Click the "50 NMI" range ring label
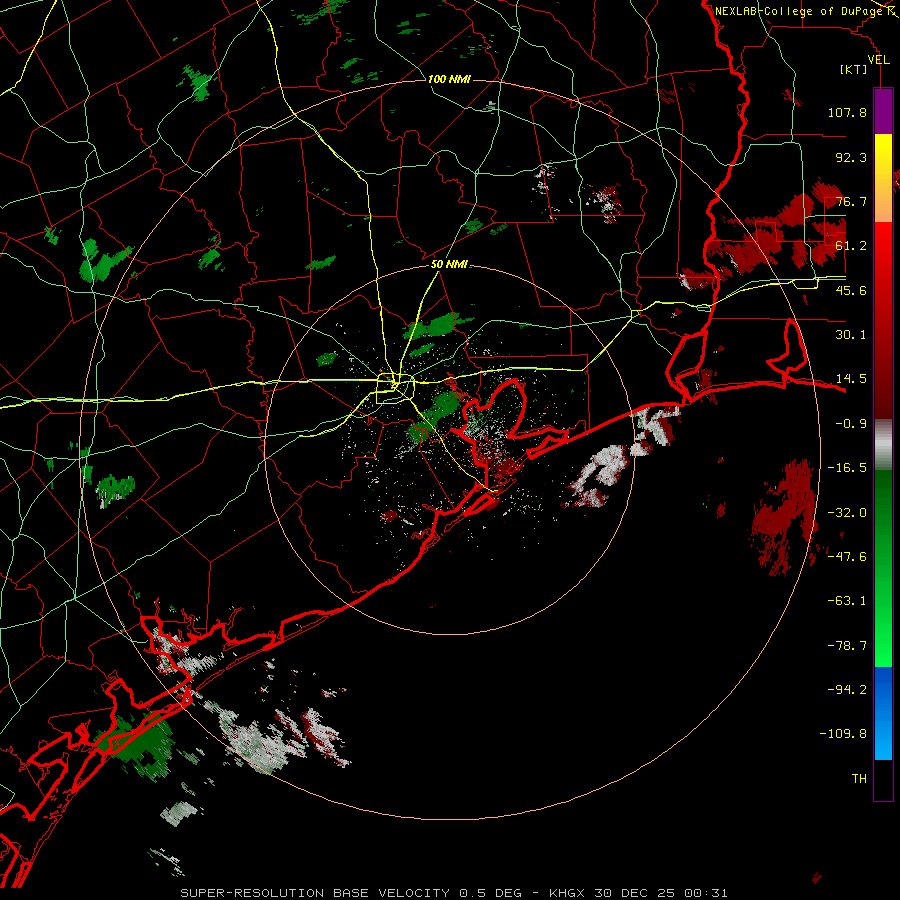 (x=449, y=265)
